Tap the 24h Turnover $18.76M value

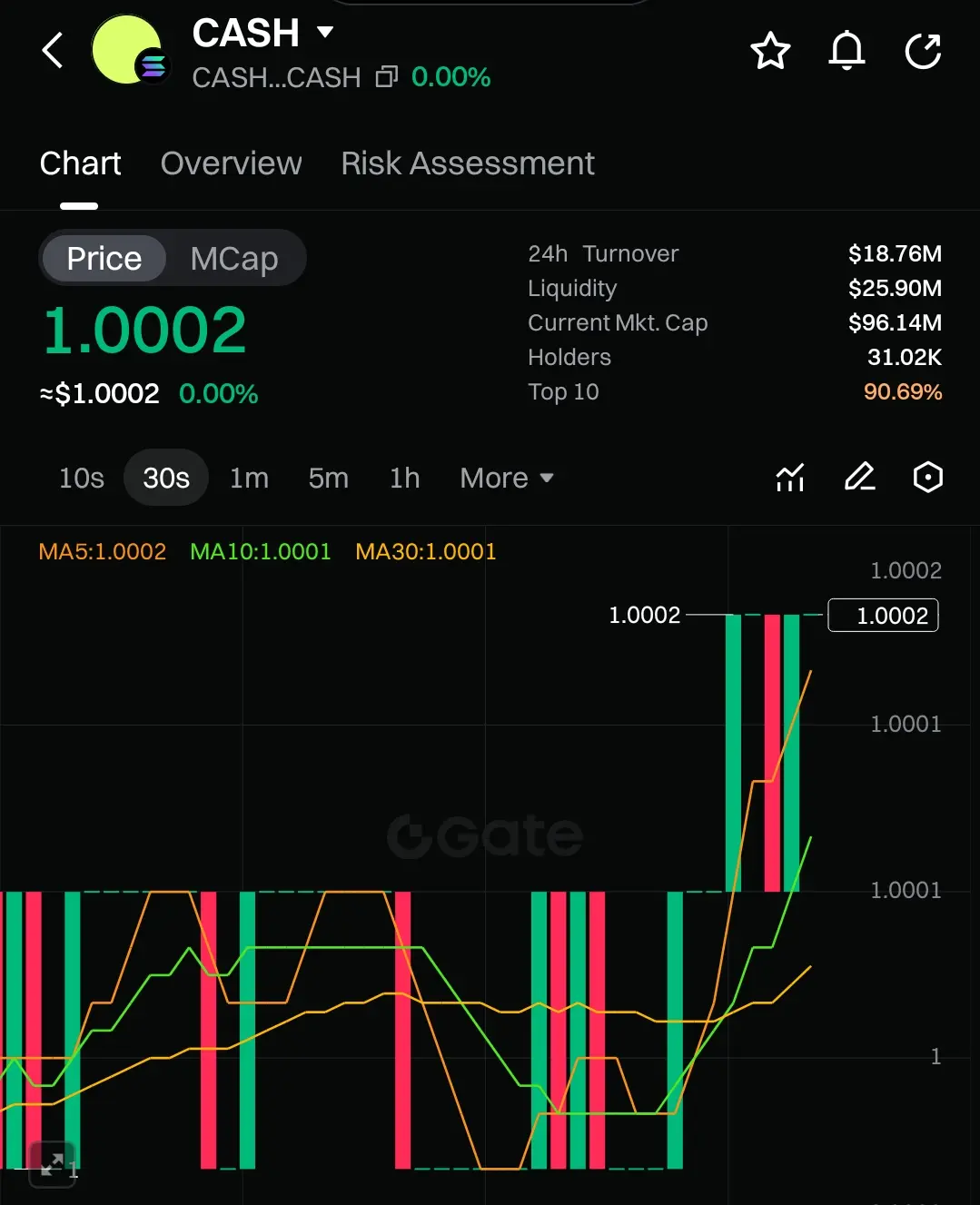895,253
